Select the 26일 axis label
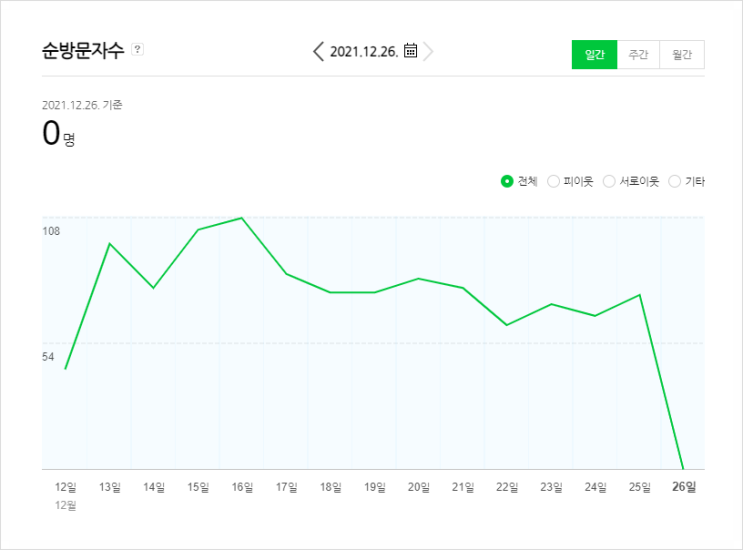 tap(684, 487)
